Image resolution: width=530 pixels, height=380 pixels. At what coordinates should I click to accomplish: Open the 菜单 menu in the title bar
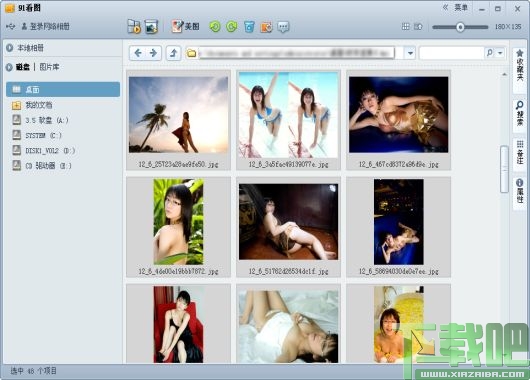pos(461,8)
